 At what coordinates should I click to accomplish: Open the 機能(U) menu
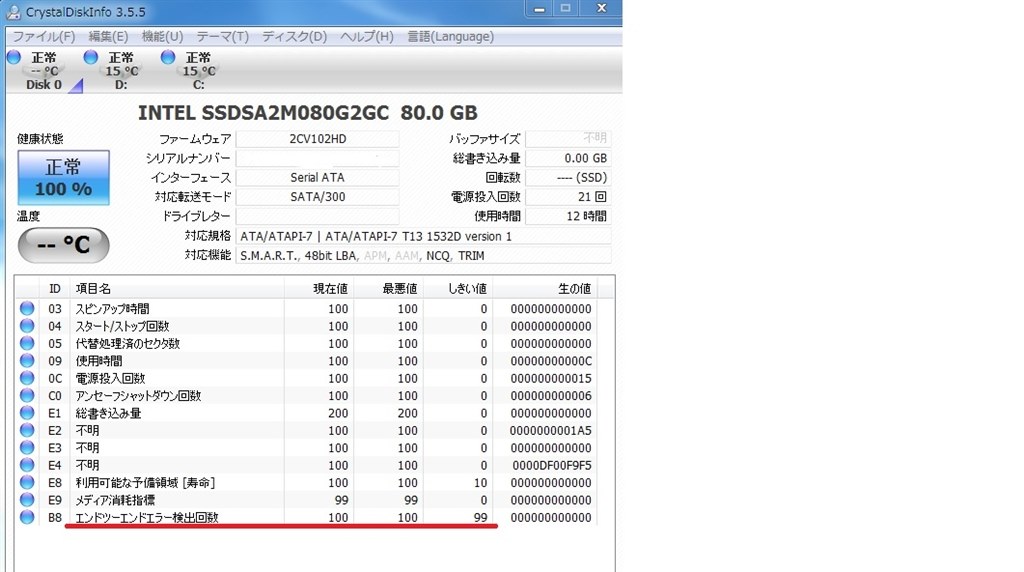coord(163,37)
